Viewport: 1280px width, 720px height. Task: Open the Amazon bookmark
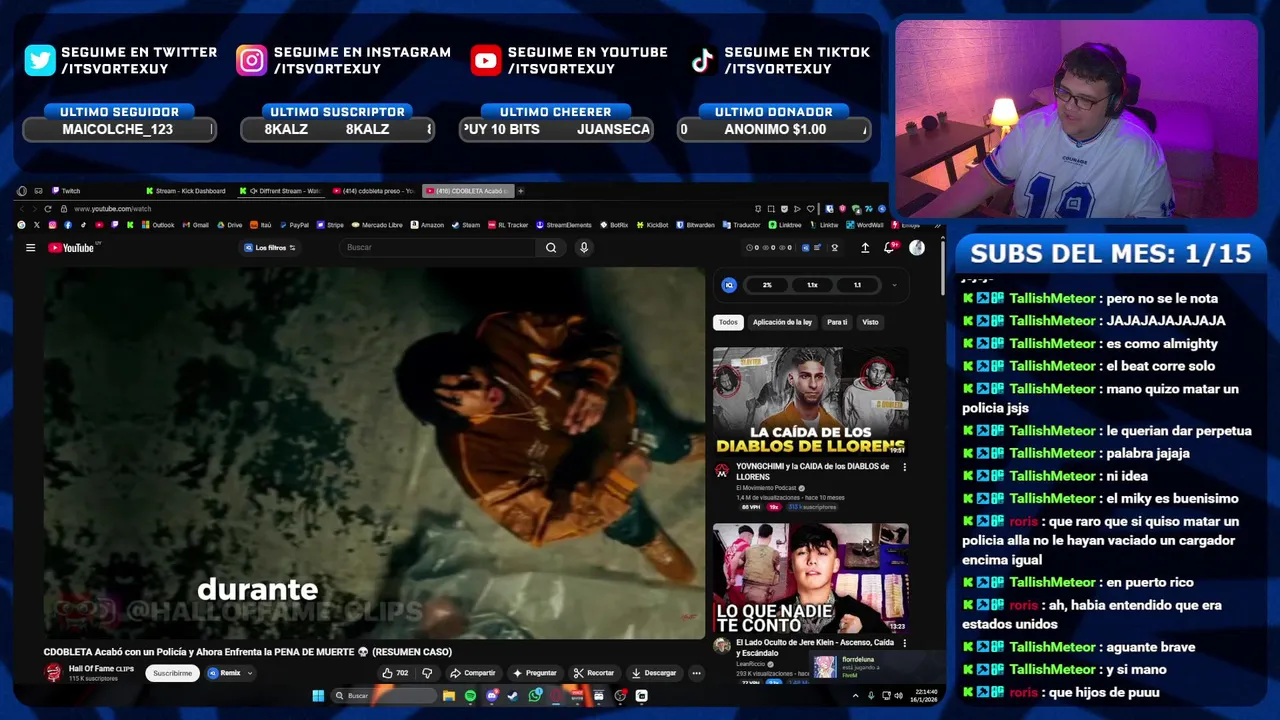427,225
